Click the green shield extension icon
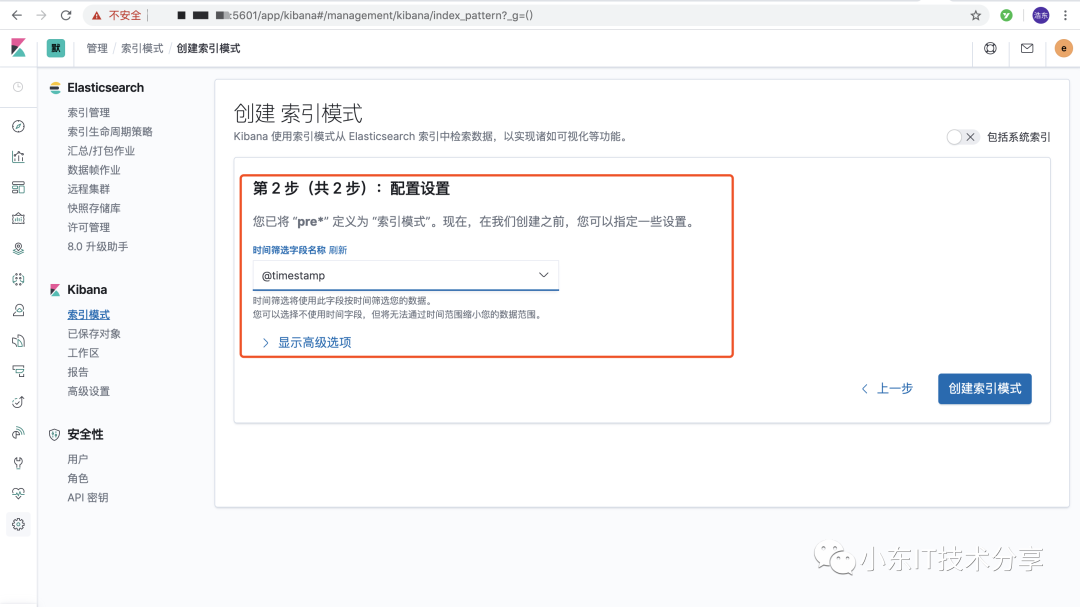Screen dimensions: 1080x607 pos(1006,15)
